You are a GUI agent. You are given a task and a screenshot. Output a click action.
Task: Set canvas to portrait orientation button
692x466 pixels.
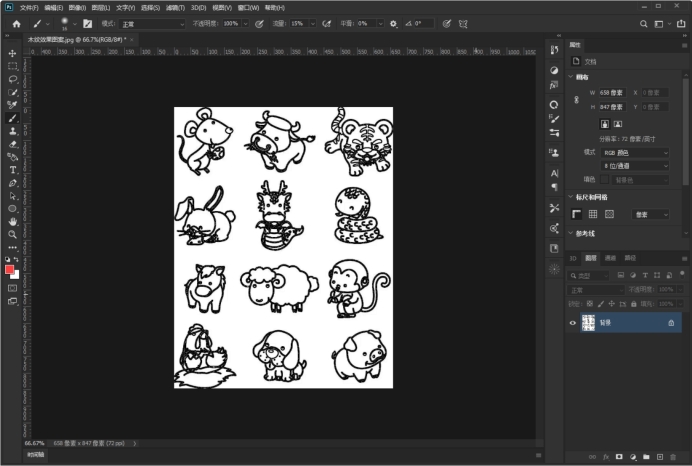(x=605, y=124)
